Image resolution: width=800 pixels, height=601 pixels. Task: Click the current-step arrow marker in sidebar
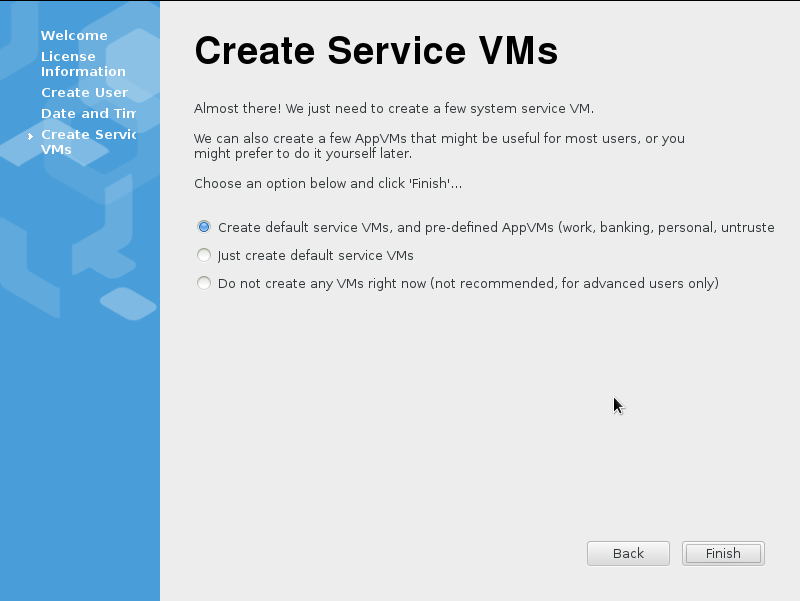click(x=30, y=136)
